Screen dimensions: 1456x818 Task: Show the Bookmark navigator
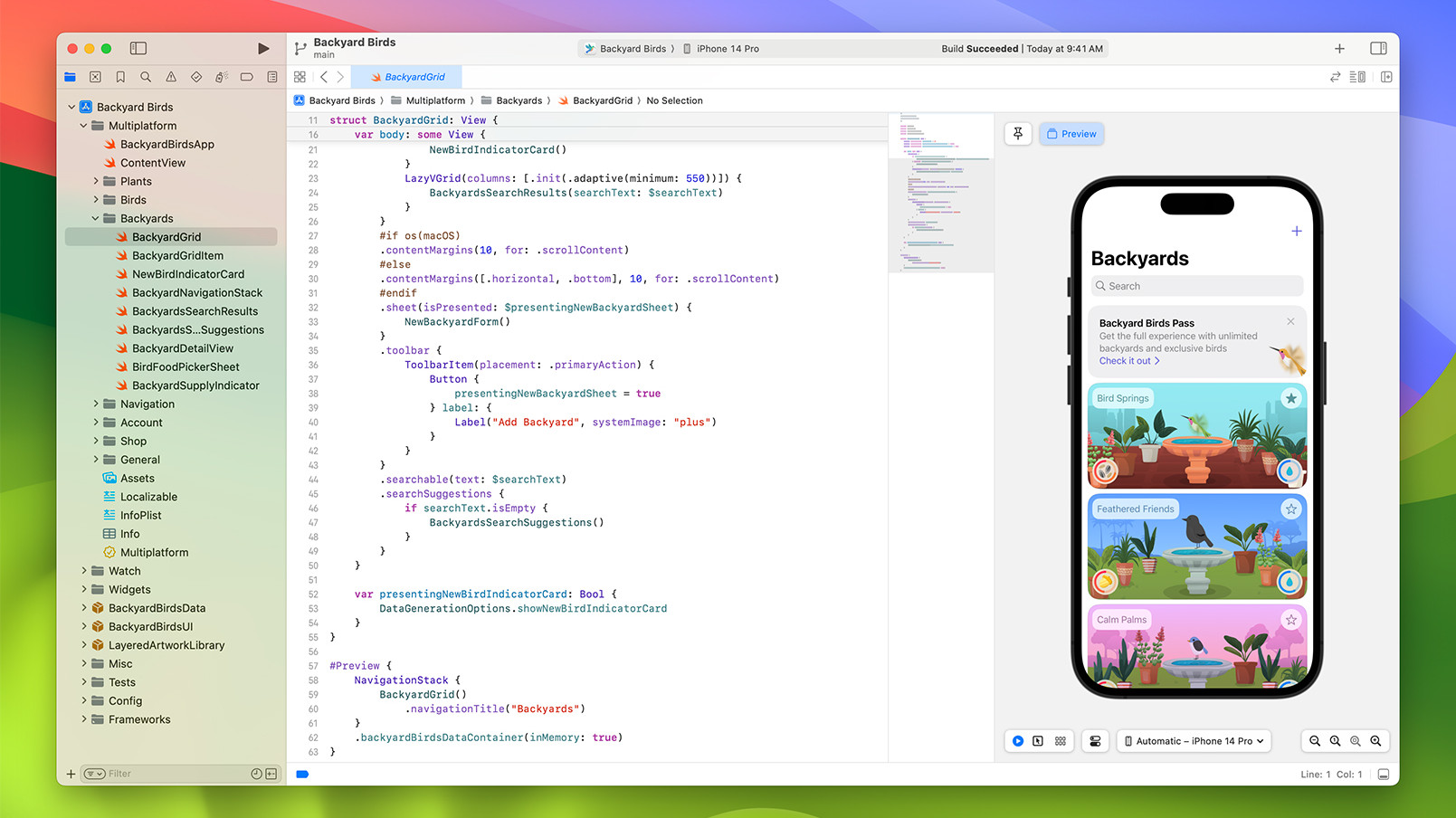click(x=120, y=78)
